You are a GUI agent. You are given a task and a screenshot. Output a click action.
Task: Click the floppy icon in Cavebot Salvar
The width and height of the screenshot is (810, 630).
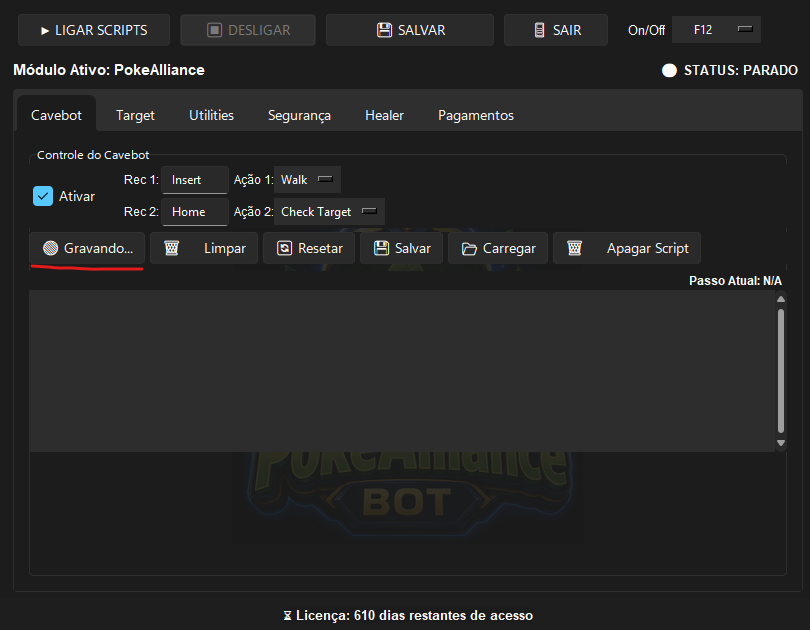pyautogui.click(x=381, y=248)
